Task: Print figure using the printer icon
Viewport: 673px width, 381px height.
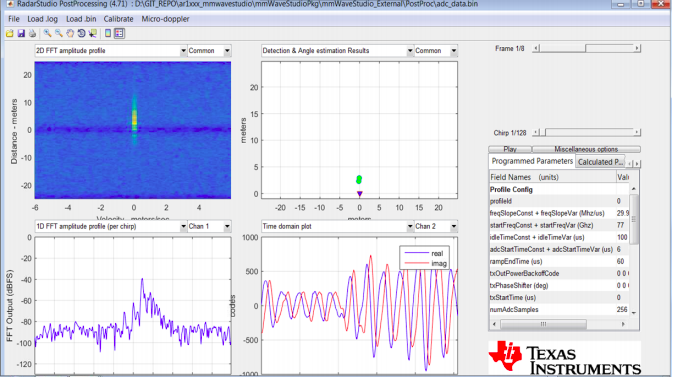Action: pos(32,33)
